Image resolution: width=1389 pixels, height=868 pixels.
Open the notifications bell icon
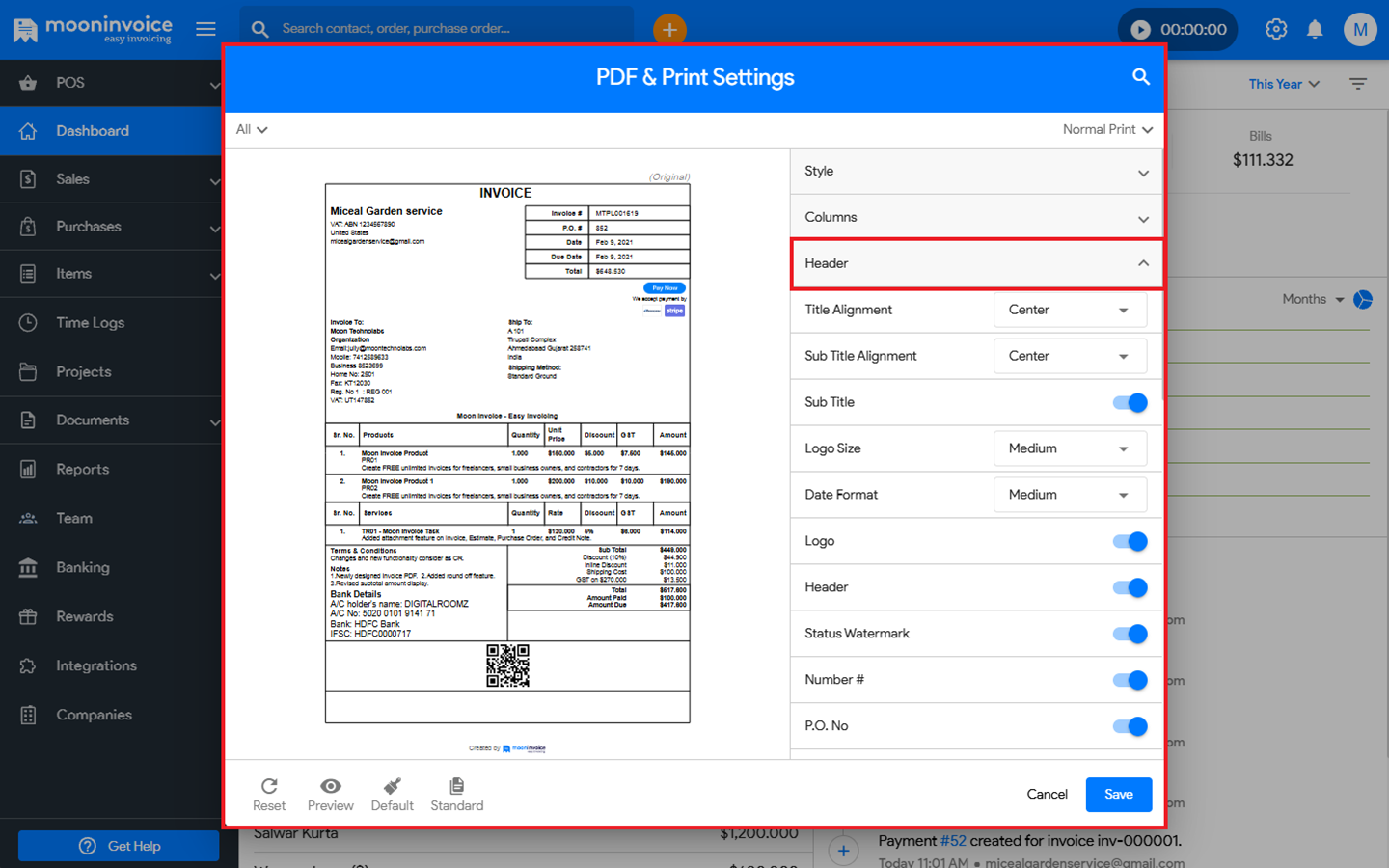(x=1315, y=29)
